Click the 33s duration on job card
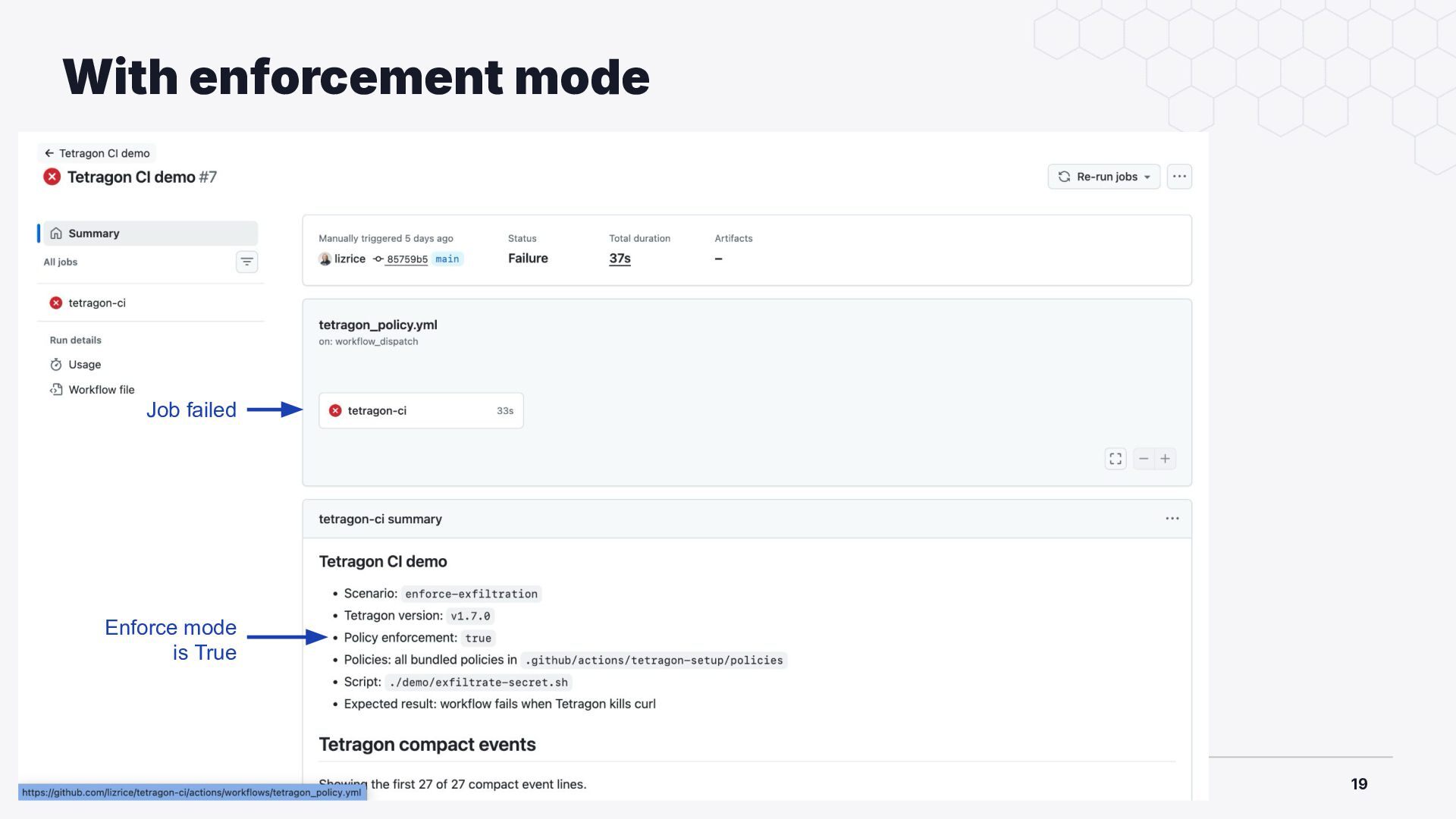1456x819 pixels. [x=505, y=411]
